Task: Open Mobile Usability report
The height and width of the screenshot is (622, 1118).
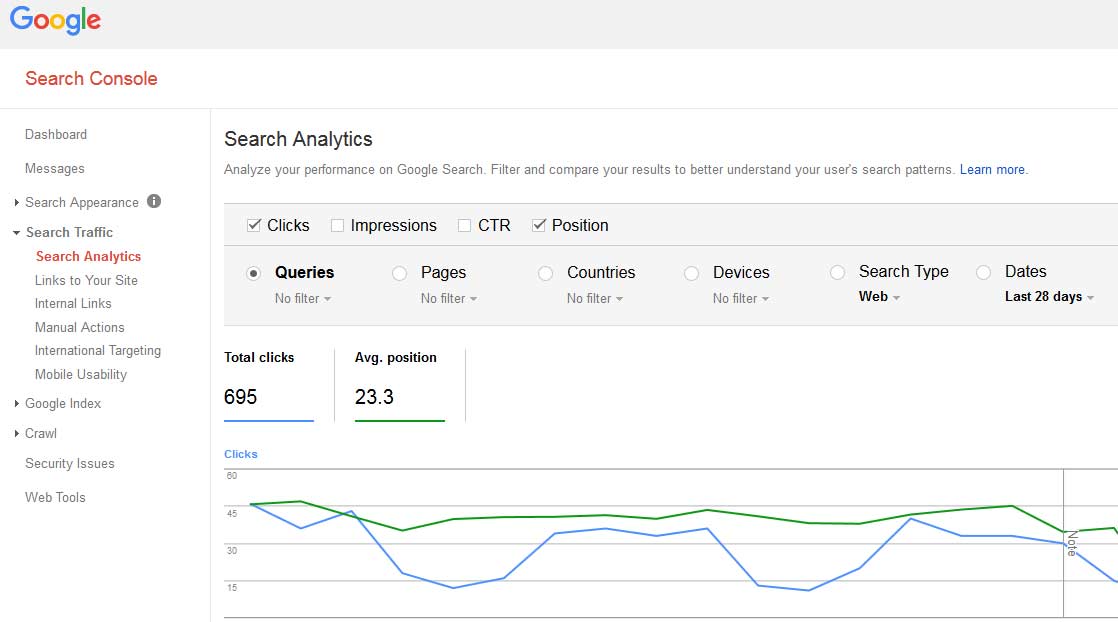Action: click(x=79, y=374)
